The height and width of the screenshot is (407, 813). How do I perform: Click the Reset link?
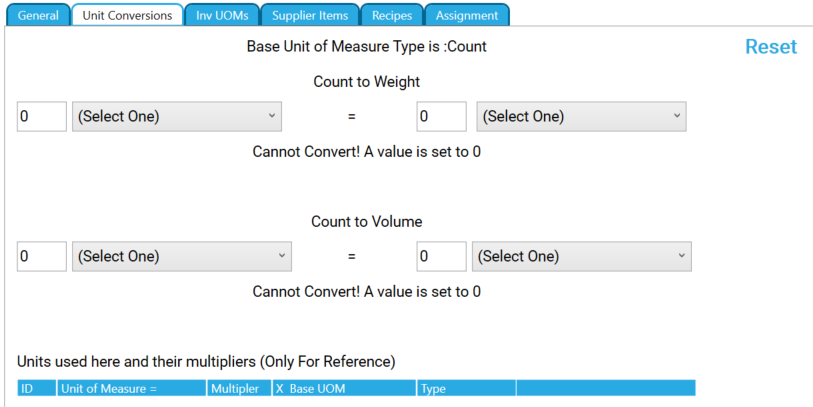(771, 47)
